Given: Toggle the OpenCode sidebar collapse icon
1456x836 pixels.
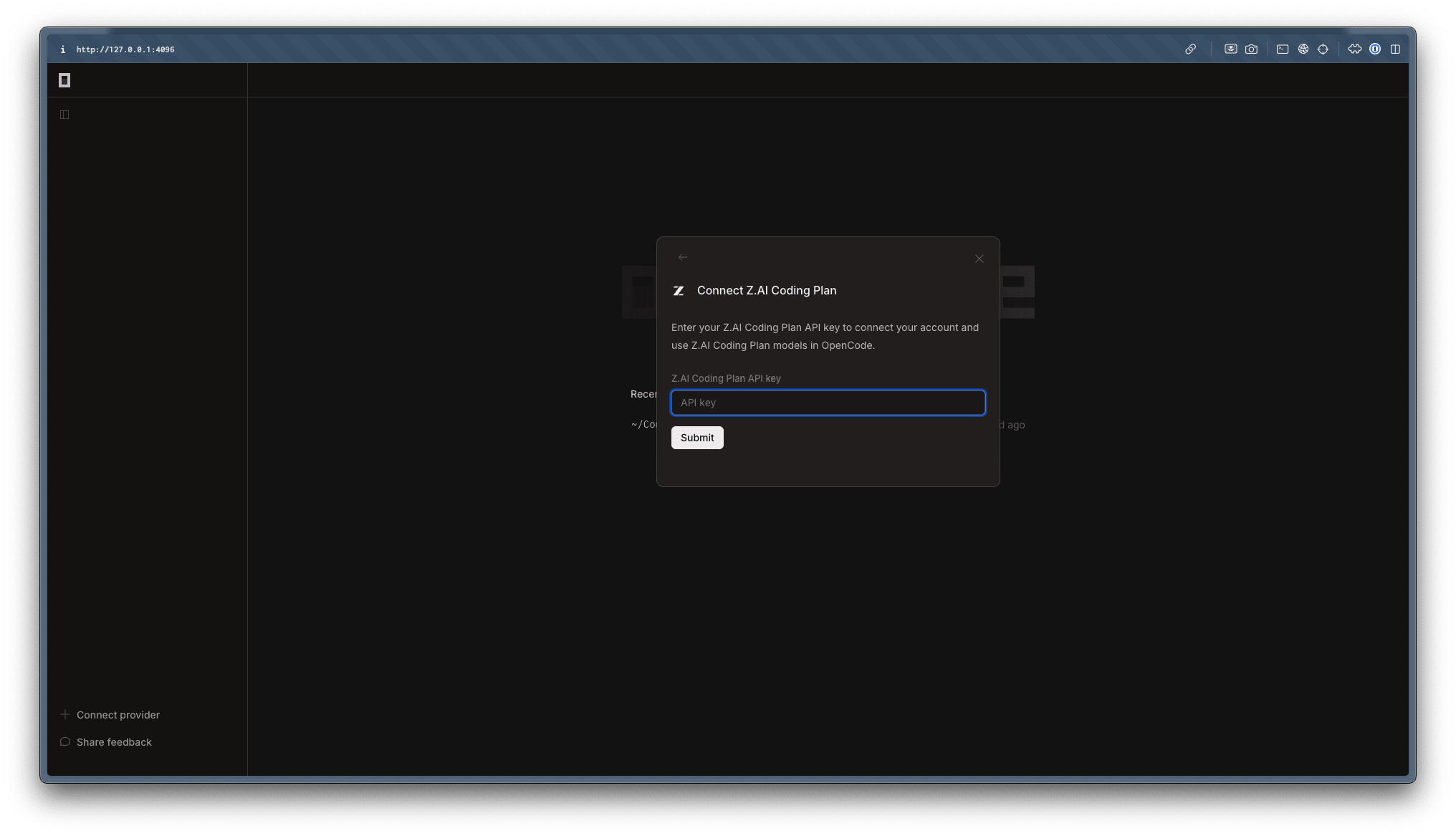Looking at the screenshot, I should click(64, 115).
